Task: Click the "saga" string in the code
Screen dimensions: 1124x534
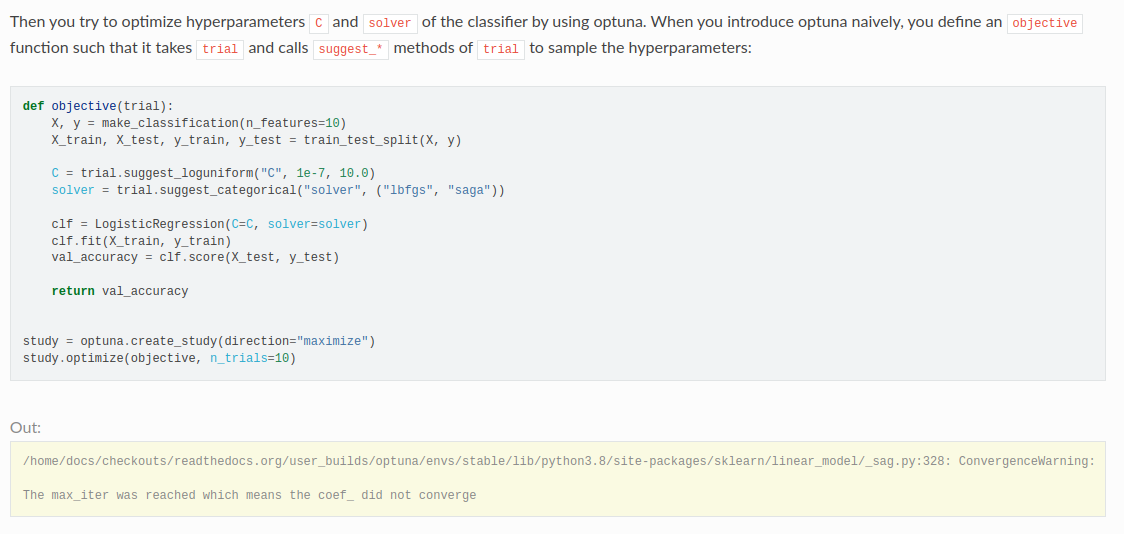Action: click(x=469, y=190)
